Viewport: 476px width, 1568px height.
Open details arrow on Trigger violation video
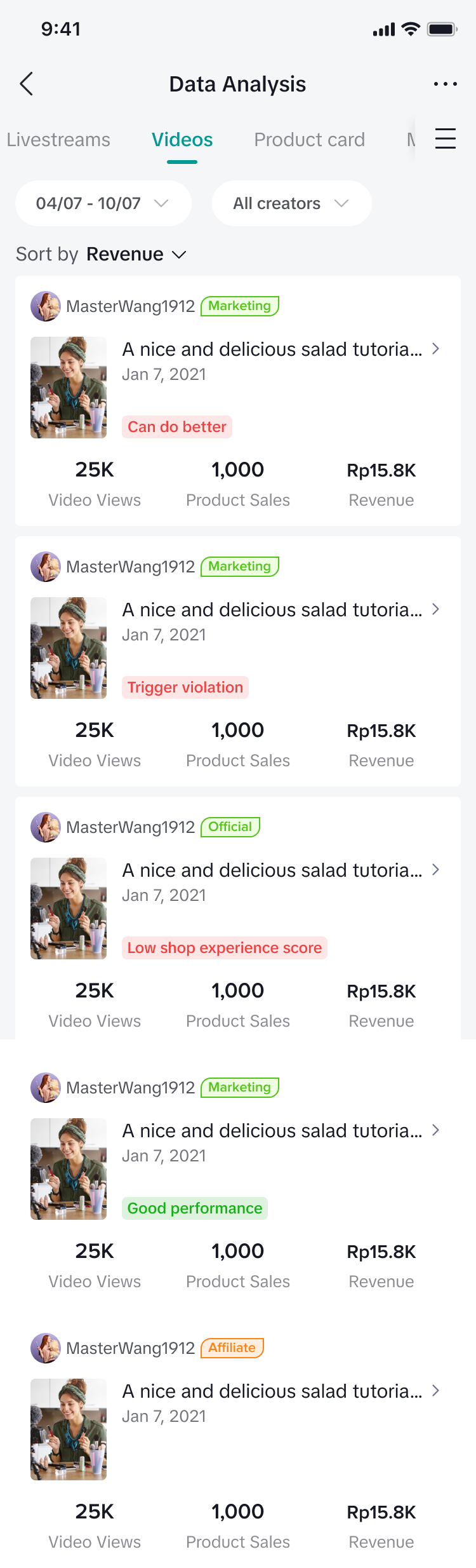pos(435,609)
